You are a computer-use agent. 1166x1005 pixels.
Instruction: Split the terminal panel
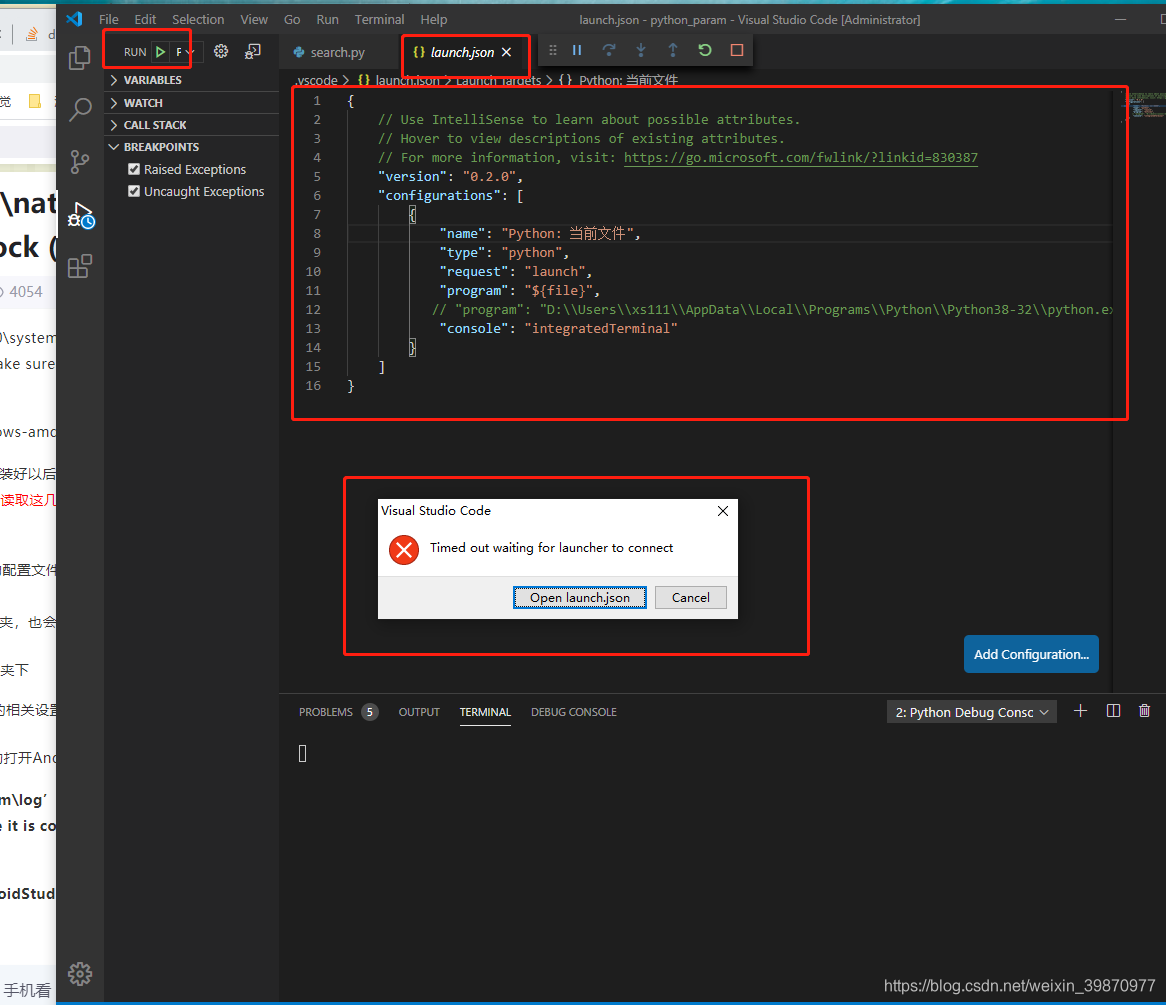pos(1112,710)
